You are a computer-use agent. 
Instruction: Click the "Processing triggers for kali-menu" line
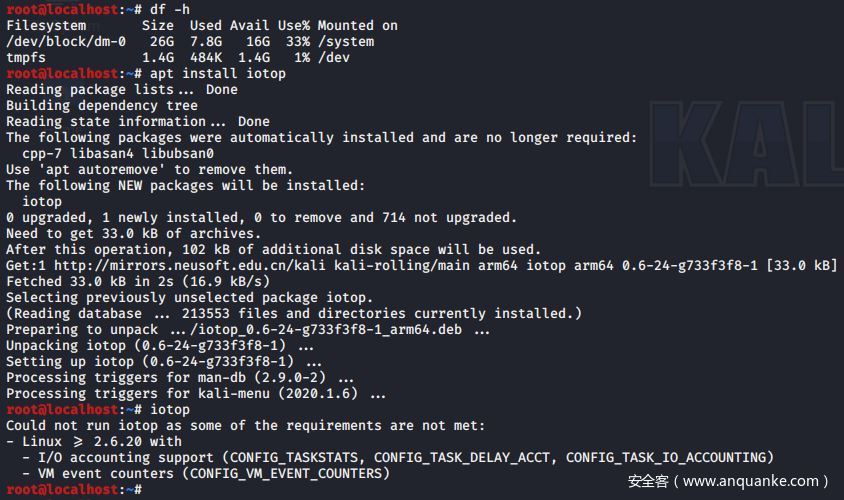pyautogui.click(x=196, y=393)
